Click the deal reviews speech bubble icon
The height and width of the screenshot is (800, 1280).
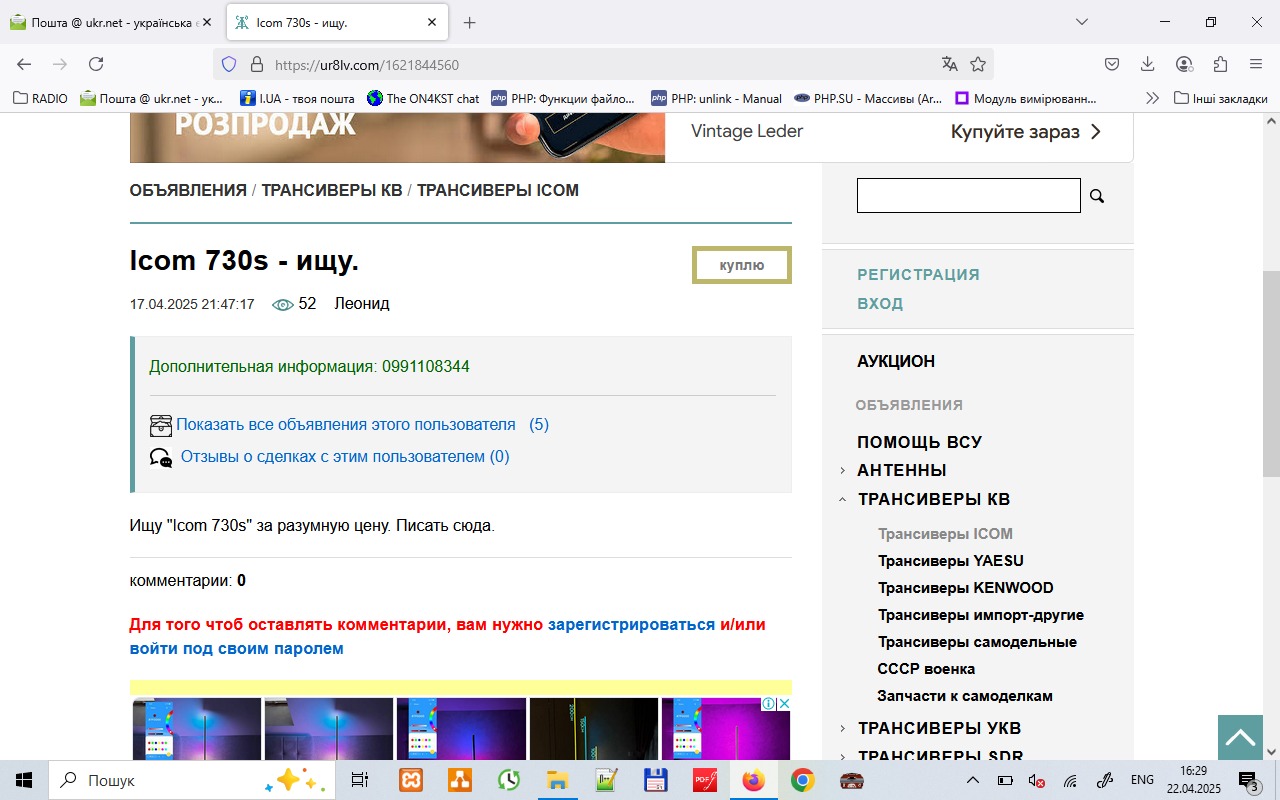pyautogui.click(x=161, y=458)
